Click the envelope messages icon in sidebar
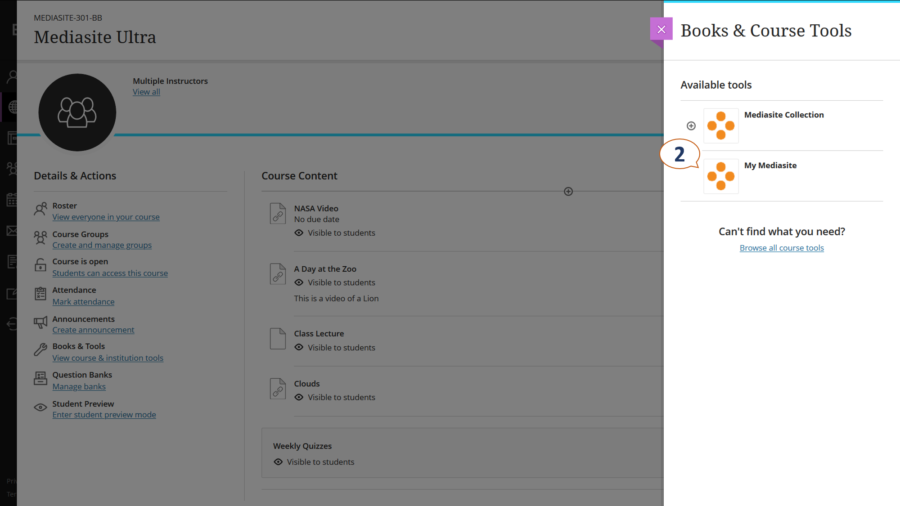Screen dimensions: 900x506 click(x=12, y=231)
